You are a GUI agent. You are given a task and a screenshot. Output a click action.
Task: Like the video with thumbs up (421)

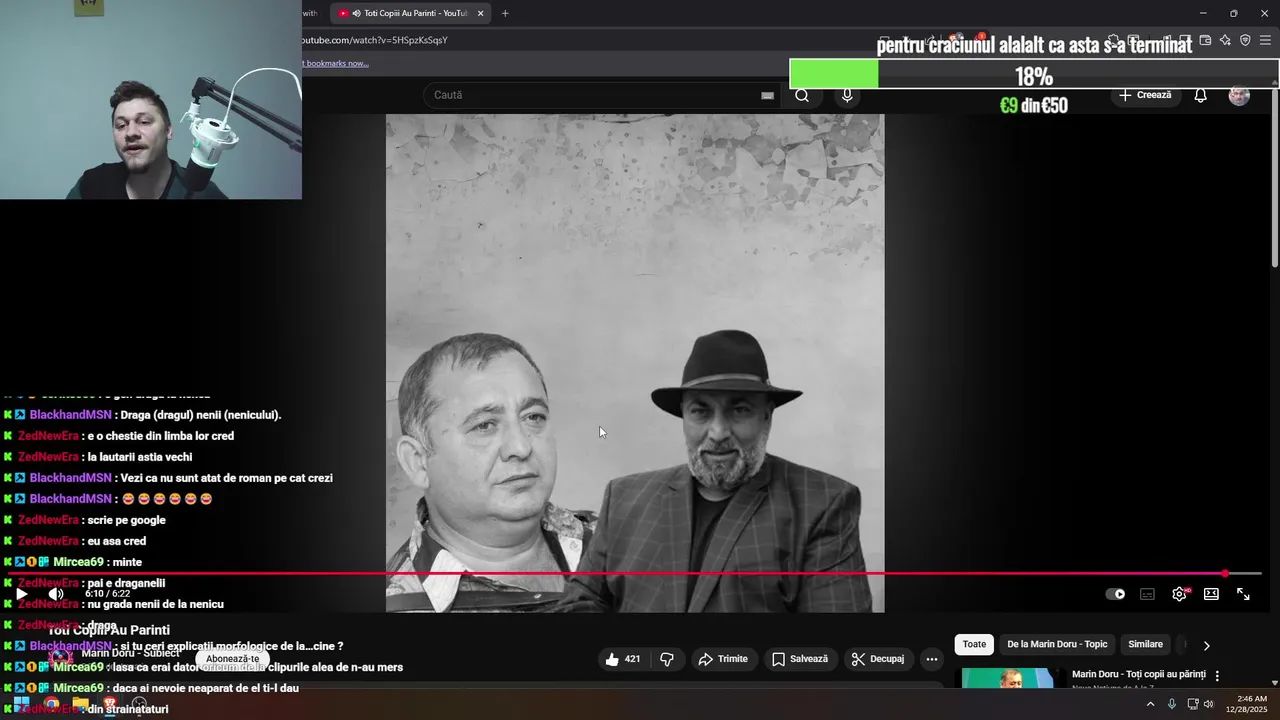pyautogui.click(x=623, y=659)
